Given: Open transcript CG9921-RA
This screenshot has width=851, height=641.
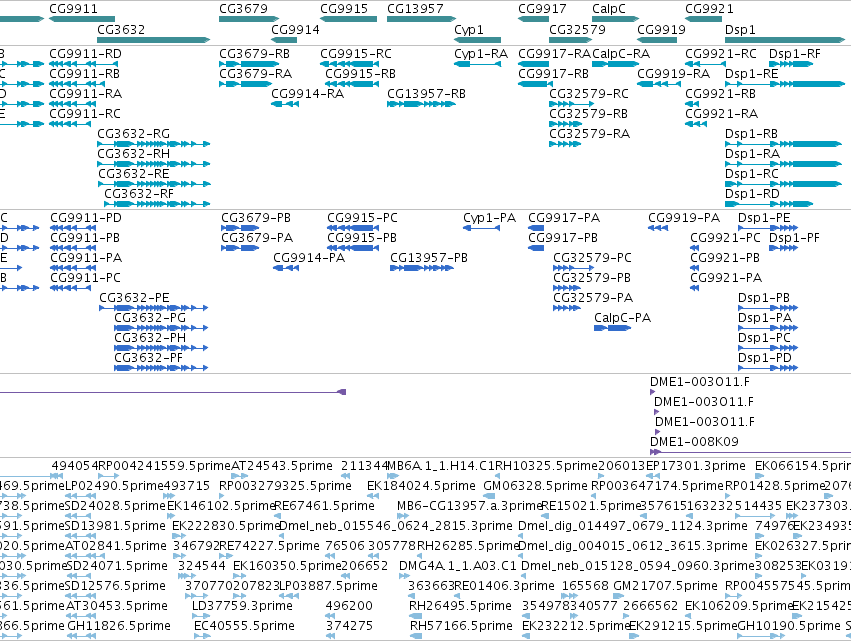Looking at the screenshot, I should [x=696, y=124].
